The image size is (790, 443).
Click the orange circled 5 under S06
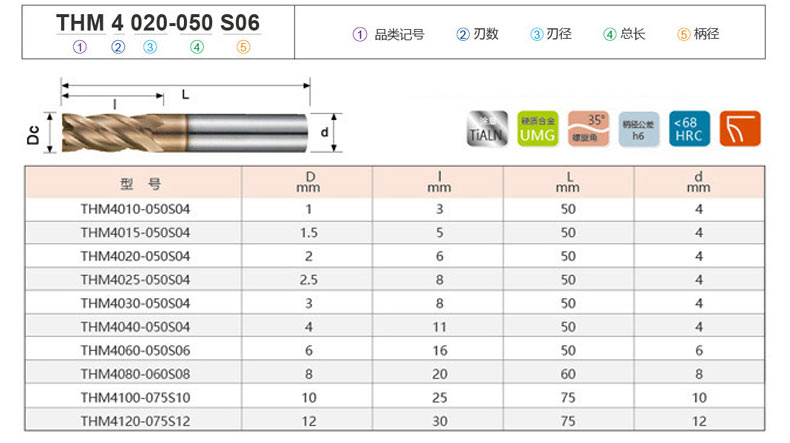coord(243,46)
